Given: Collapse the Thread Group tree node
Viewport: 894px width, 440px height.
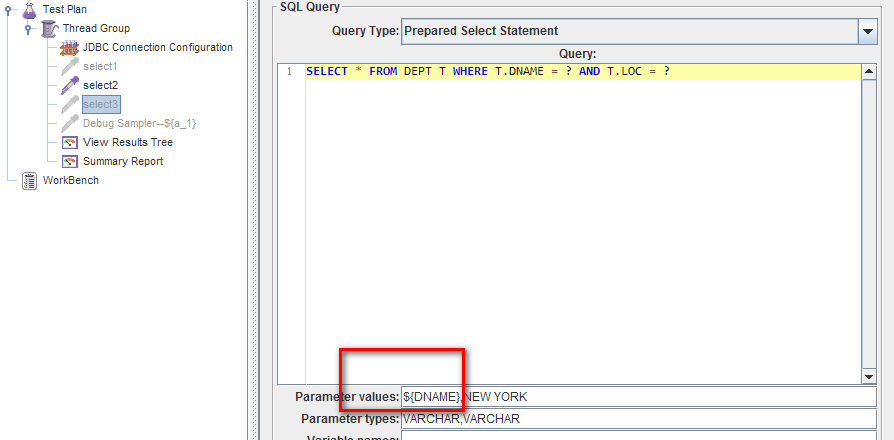Looking at the screenshot, I should (x=28, y=29).
